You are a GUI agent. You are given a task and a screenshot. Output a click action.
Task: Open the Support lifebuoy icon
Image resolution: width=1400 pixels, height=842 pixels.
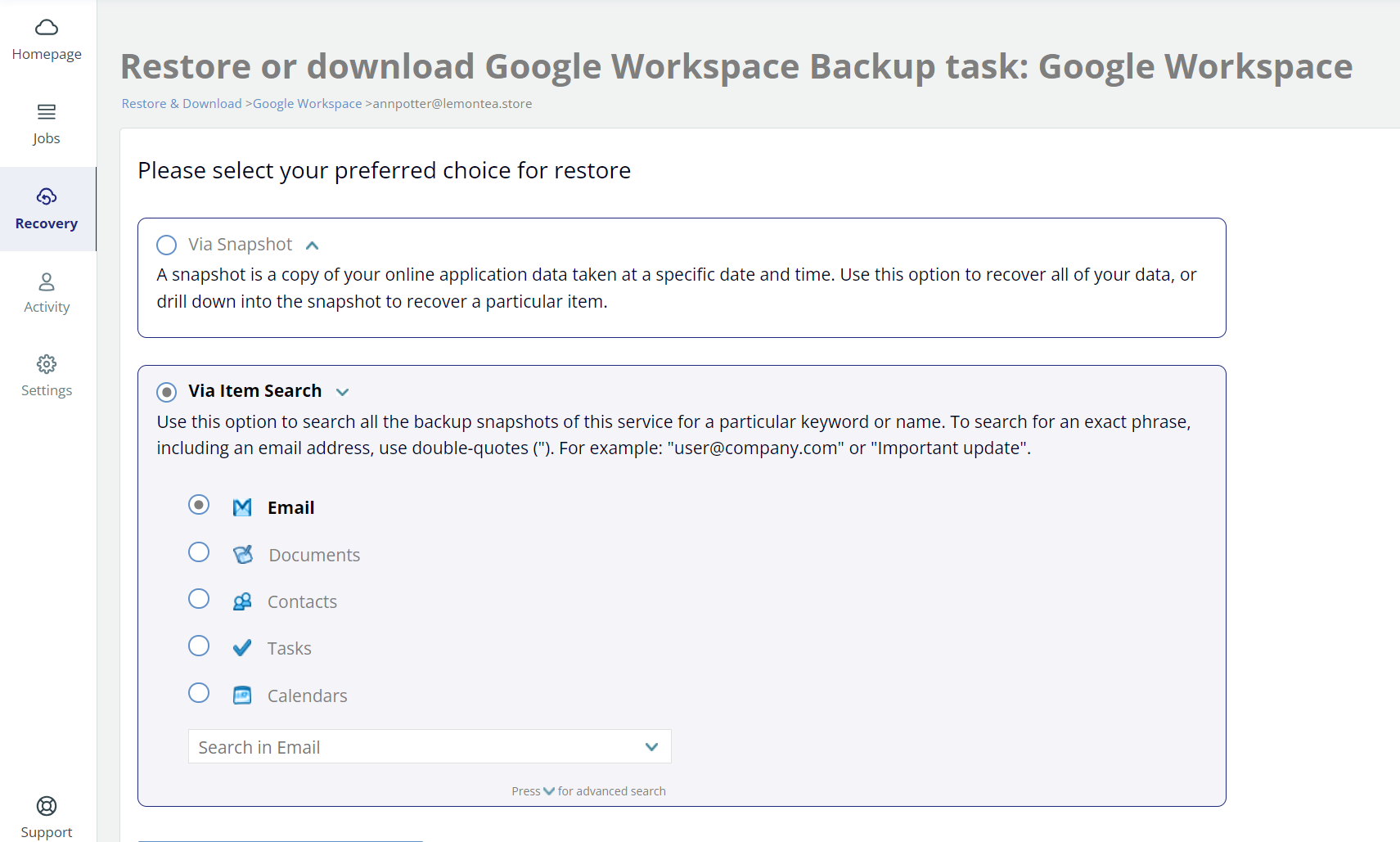(47, 806)
